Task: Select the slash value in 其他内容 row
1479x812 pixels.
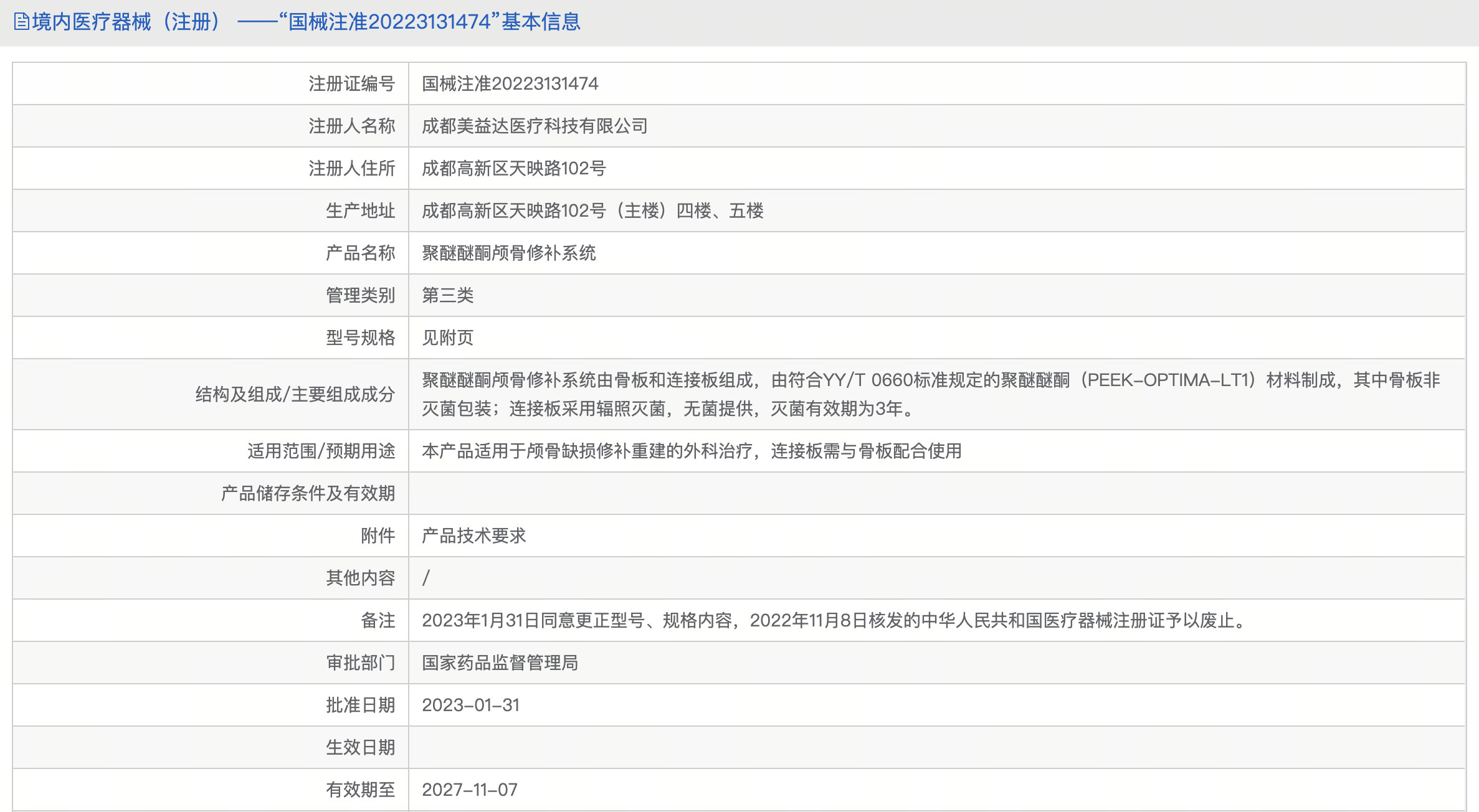Action: tap(426, 578)
